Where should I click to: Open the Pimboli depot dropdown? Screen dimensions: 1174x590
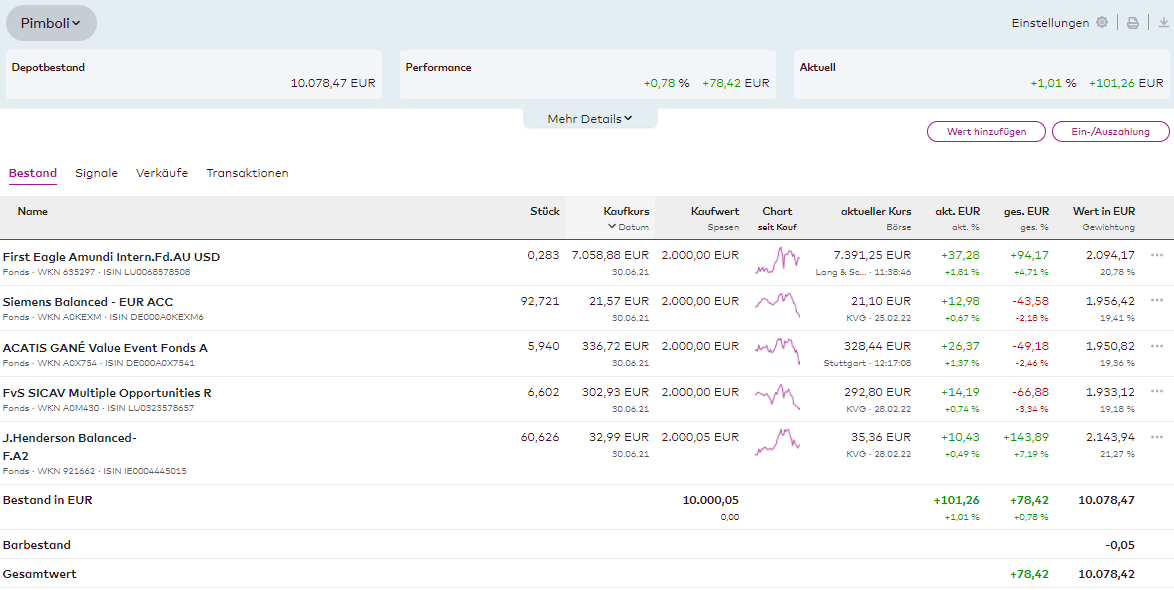51,23
